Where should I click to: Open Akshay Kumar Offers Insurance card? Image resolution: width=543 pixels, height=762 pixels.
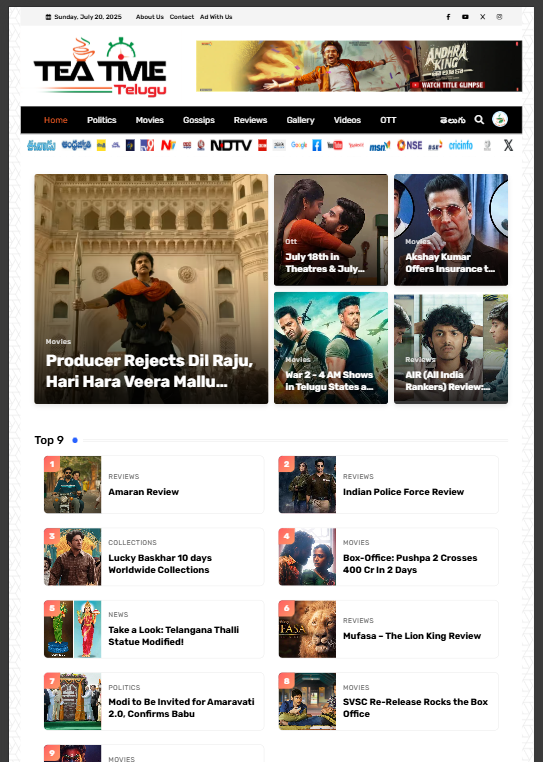451,230
